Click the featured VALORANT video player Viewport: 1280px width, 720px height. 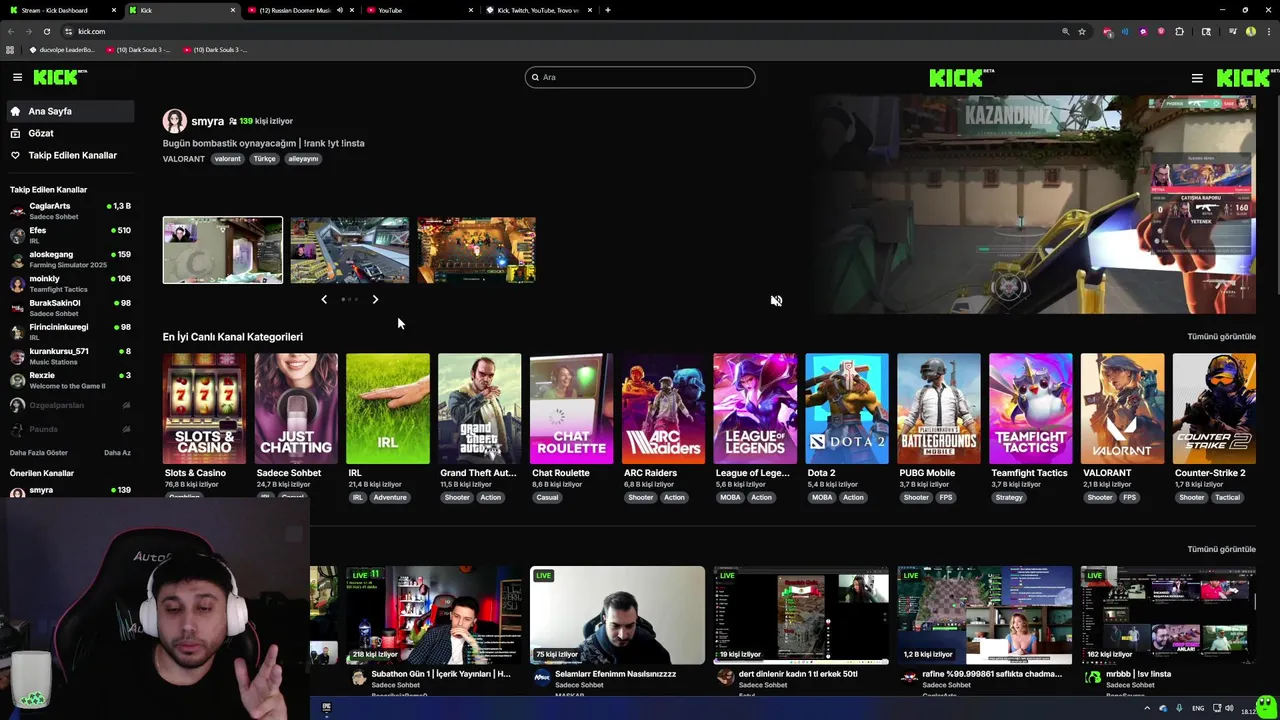coord(1033,205)
